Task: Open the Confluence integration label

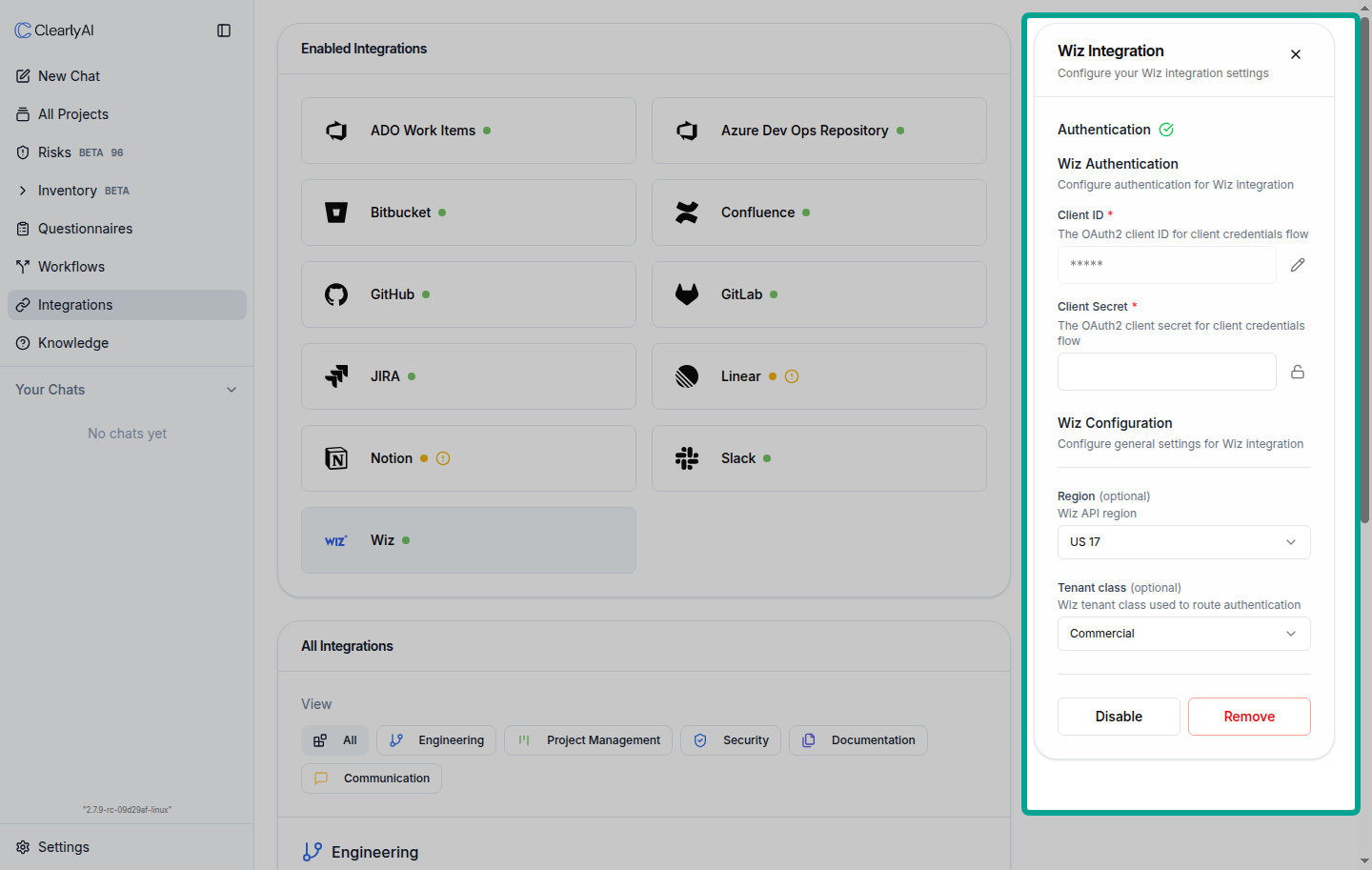Action: pos(758,212)
